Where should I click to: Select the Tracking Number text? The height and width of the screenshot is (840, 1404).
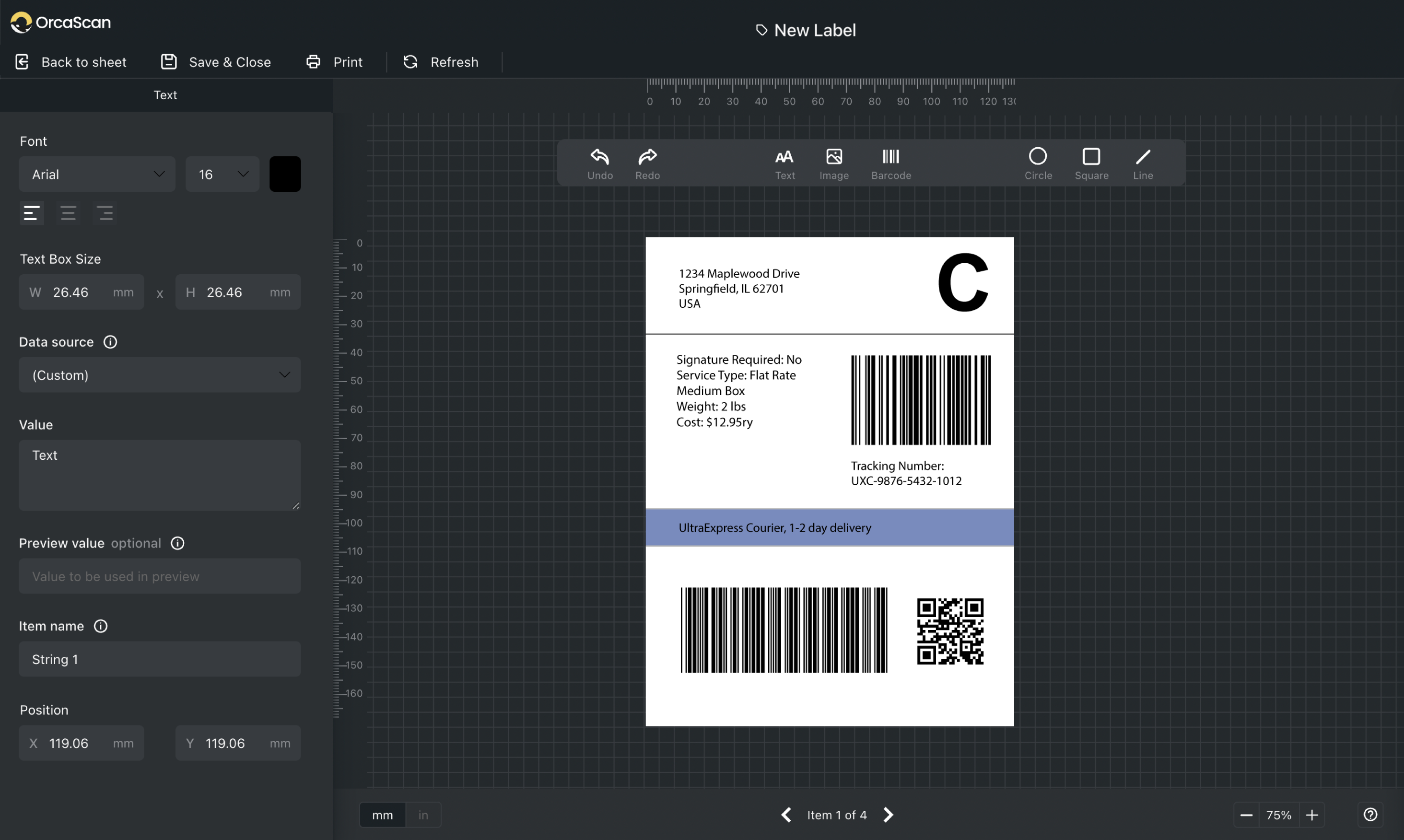(x=906, y=473)
